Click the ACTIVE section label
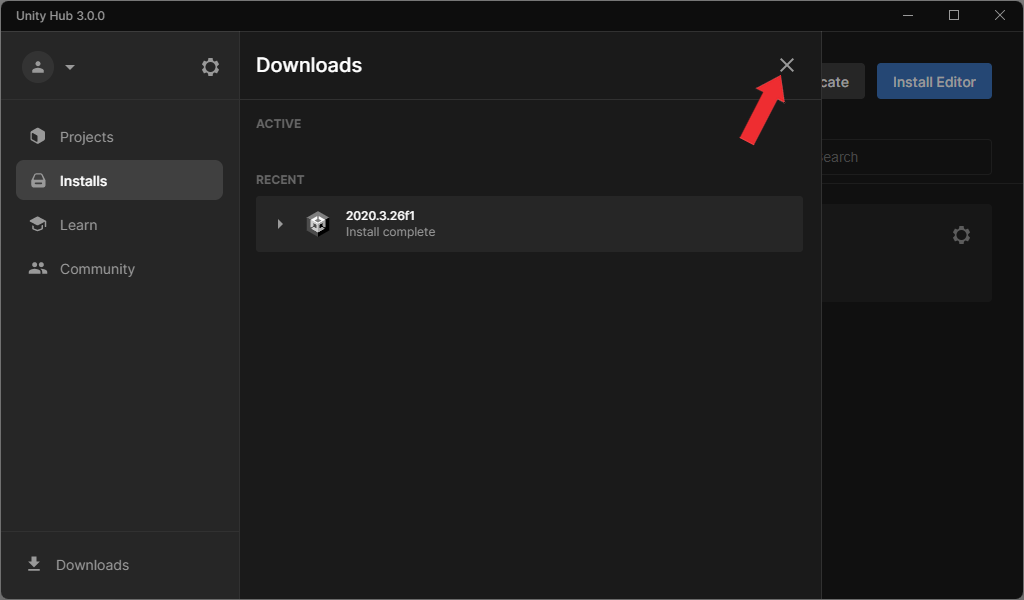 (x=278, y=123)
